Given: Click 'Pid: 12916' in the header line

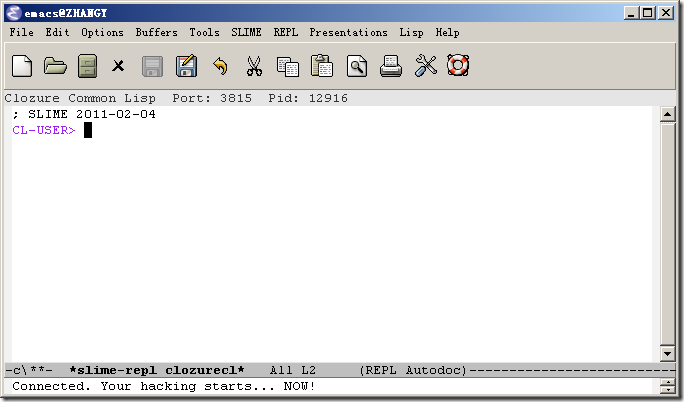Looking at the screenshot, I should point(308,98).
